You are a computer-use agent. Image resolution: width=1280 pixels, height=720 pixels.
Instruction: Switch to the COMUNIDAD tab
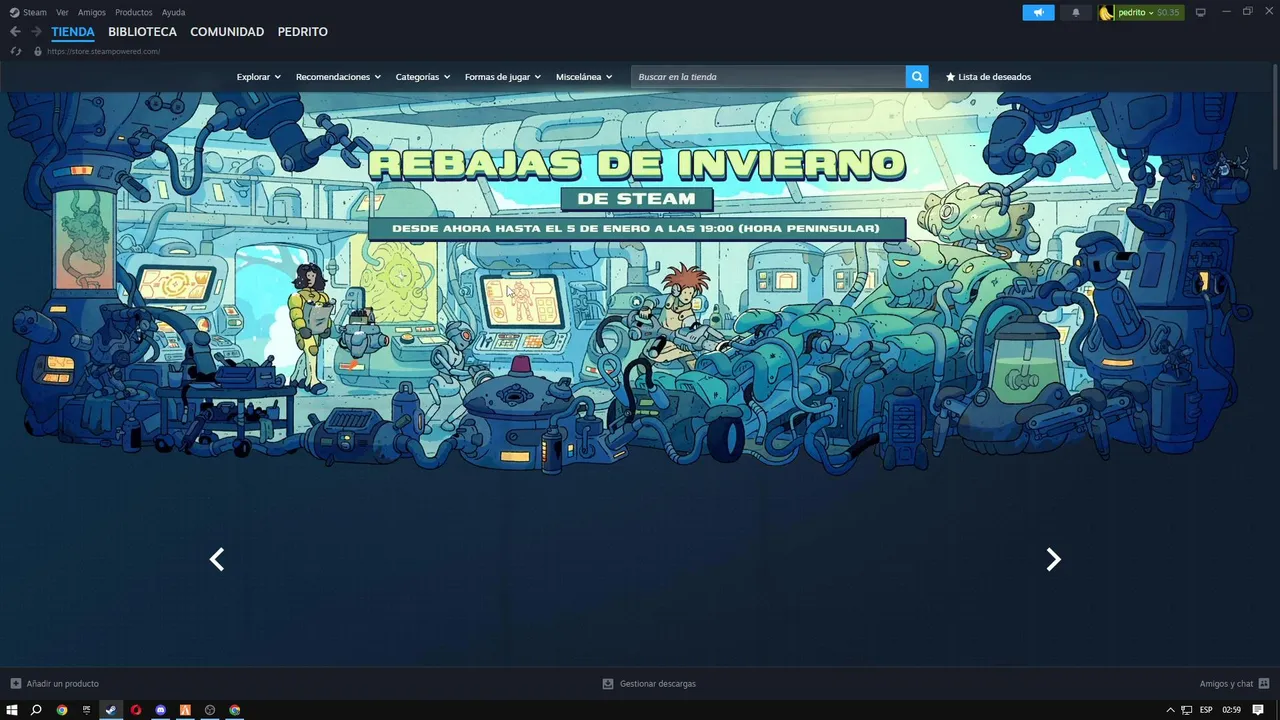[227, 32]
